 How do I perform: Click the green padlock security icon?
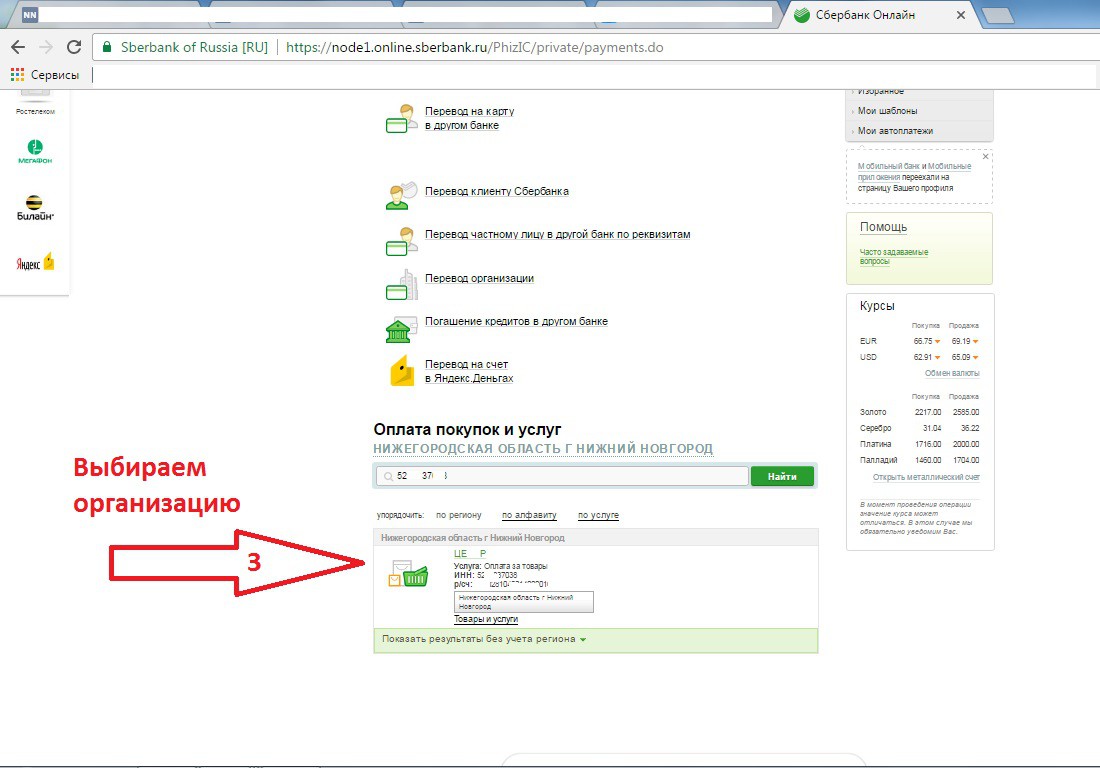coord(107,47)
